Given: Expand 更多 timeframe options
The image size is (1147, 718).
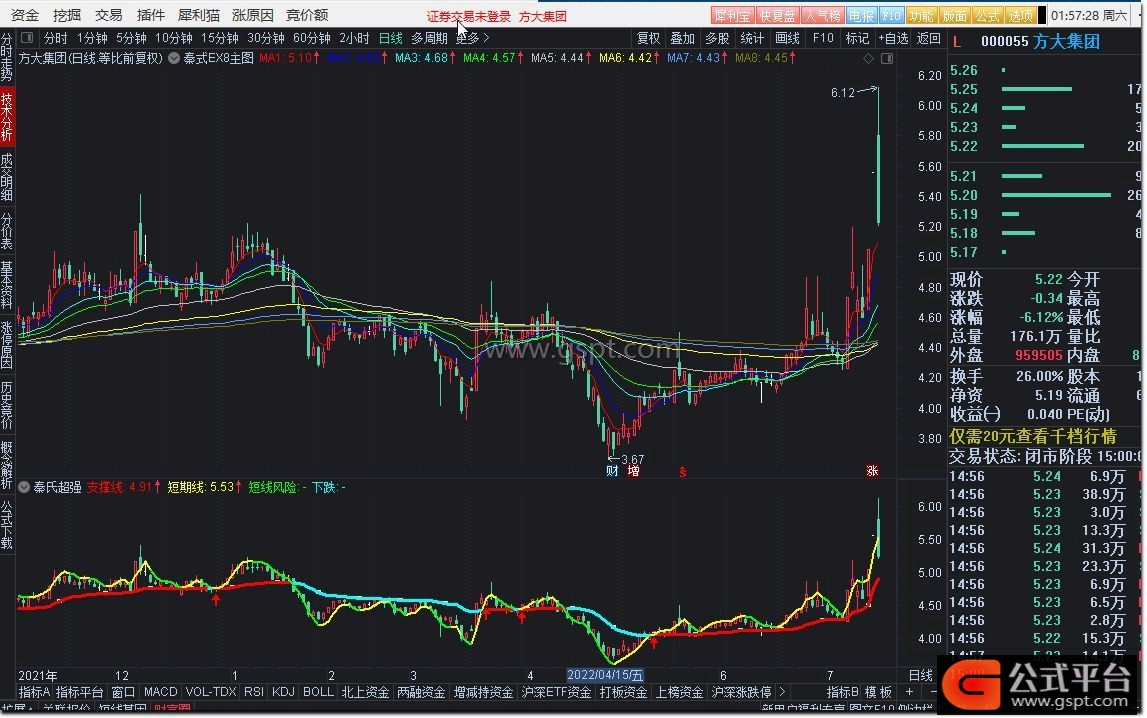Looking at the screenshot, I should click(473, 38).
